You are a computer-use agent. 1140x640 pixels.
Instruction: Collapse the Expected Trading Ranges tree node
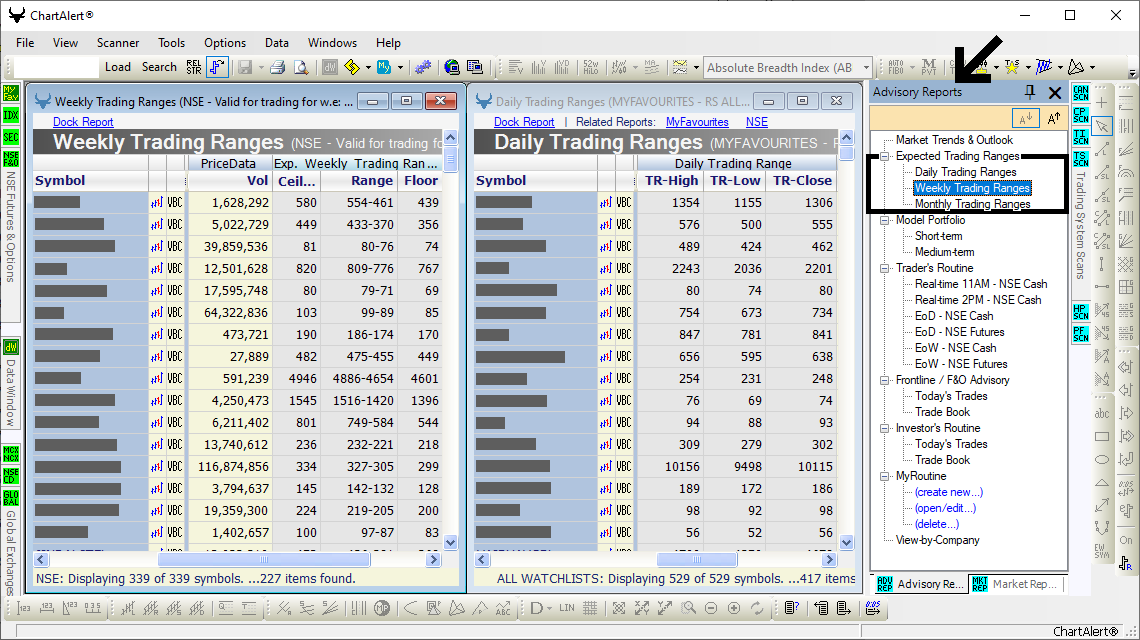click(884, 156)
